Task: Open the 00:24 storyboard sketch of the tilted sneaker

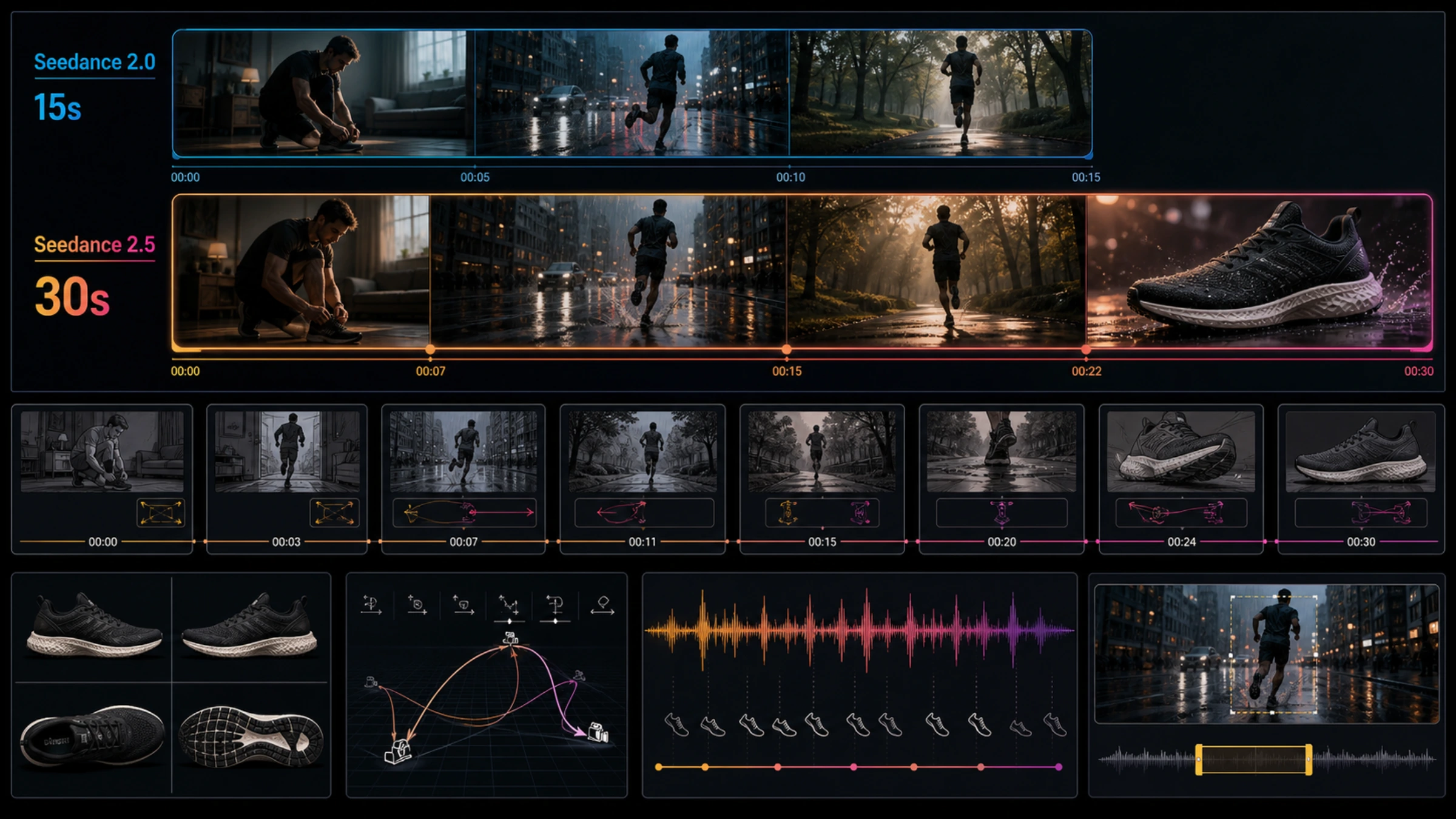Action: pos(1181,451)
